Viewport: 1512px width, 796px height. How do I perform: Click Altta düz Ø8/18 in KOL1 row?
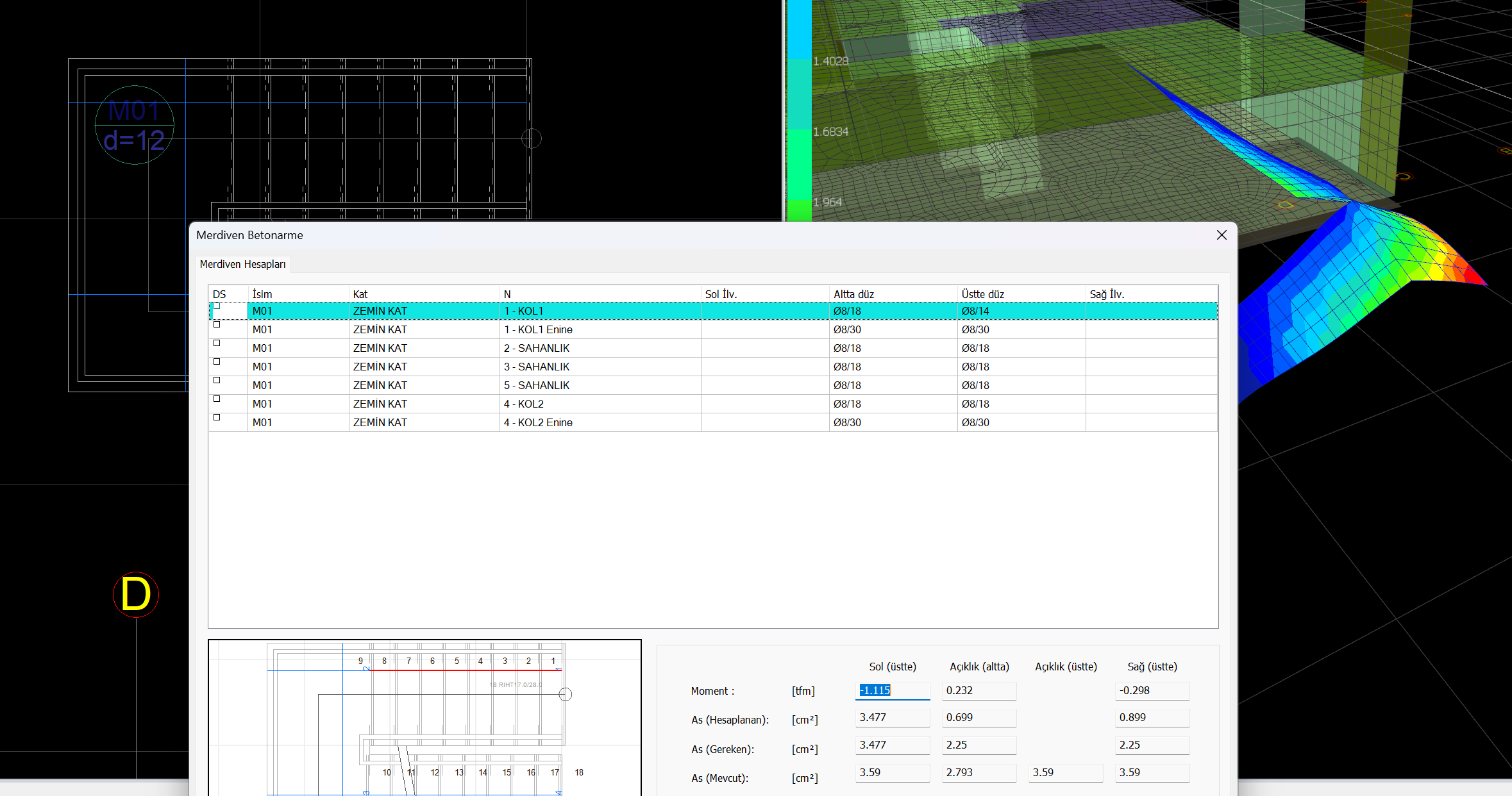[893, 311]
